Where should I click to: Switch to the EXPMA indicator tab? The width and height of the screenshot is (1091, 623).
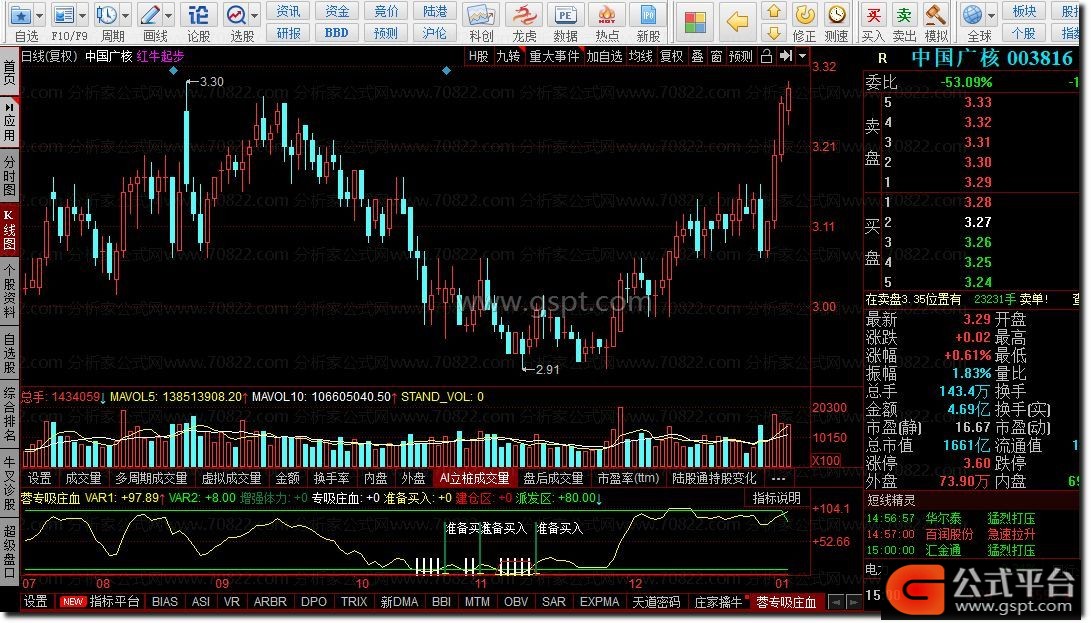click(599, 601)
